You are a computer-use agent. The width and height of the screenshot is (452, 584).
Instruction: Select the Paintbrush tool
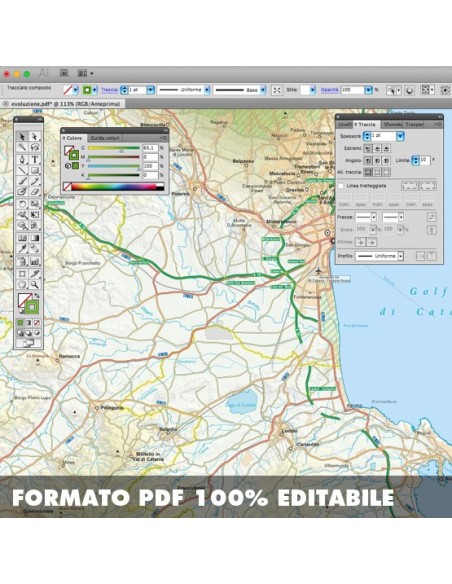[x=22, y=181]
